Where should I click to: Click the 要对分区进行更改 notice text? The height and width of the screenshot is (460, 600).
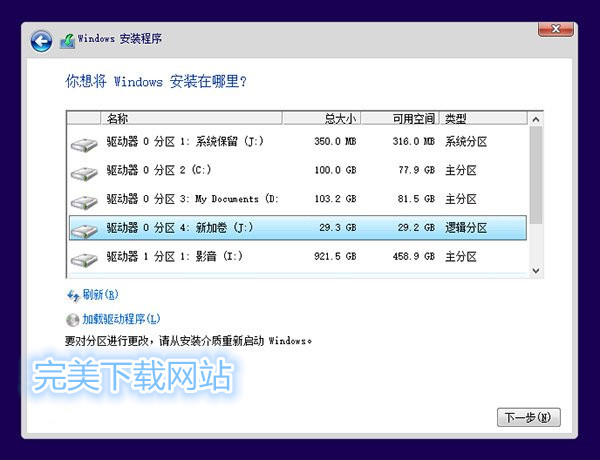pos(188,341)
